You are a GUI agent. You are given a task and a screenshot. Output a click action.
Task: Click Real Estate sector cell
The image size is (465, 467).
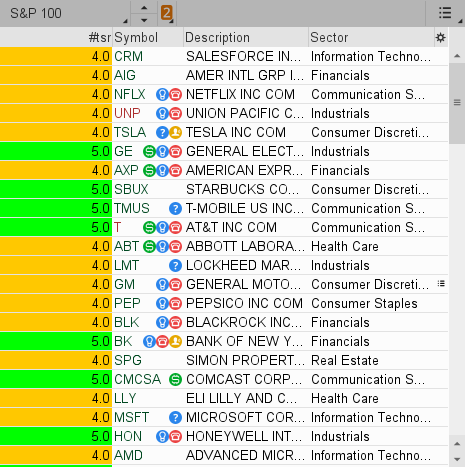click(x=345, y=360)
